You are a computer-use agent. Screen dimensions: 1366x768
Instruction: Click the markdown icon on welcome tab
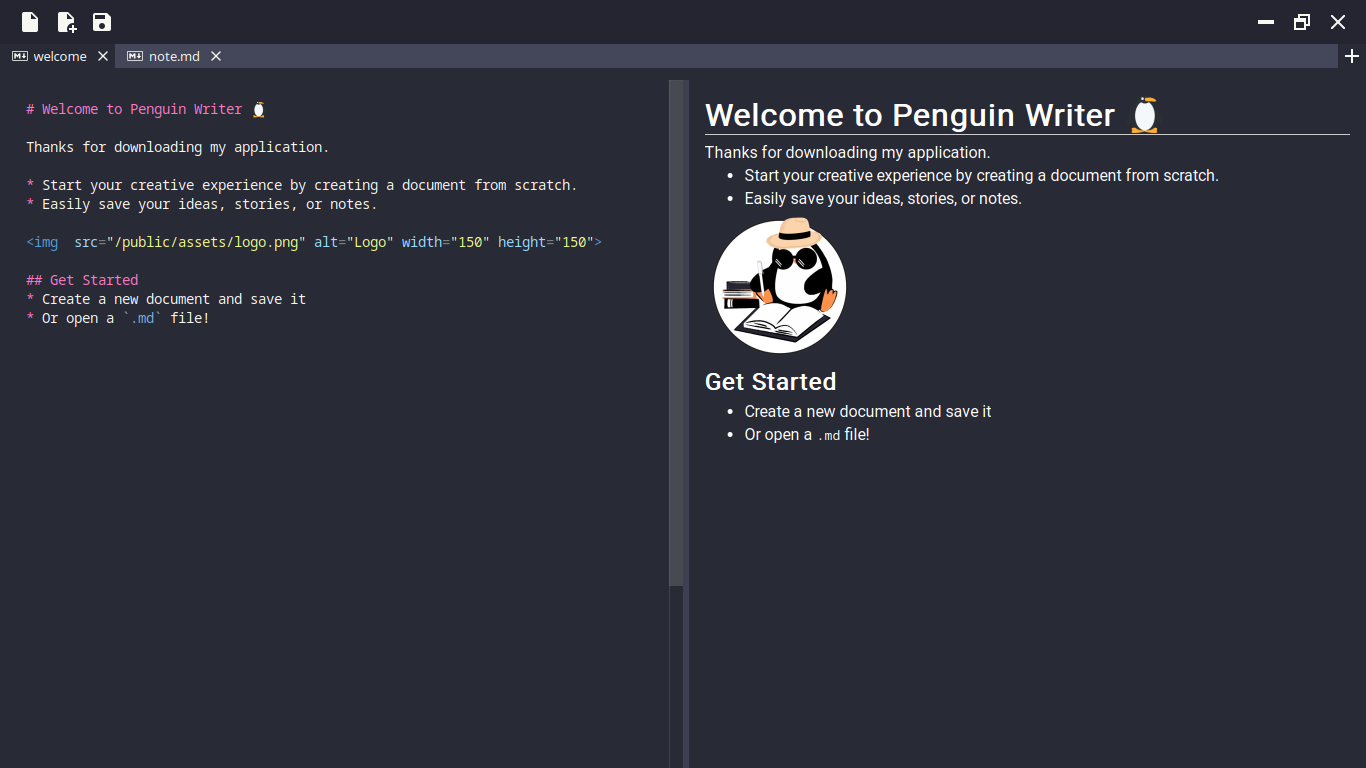tap(20, 56)
